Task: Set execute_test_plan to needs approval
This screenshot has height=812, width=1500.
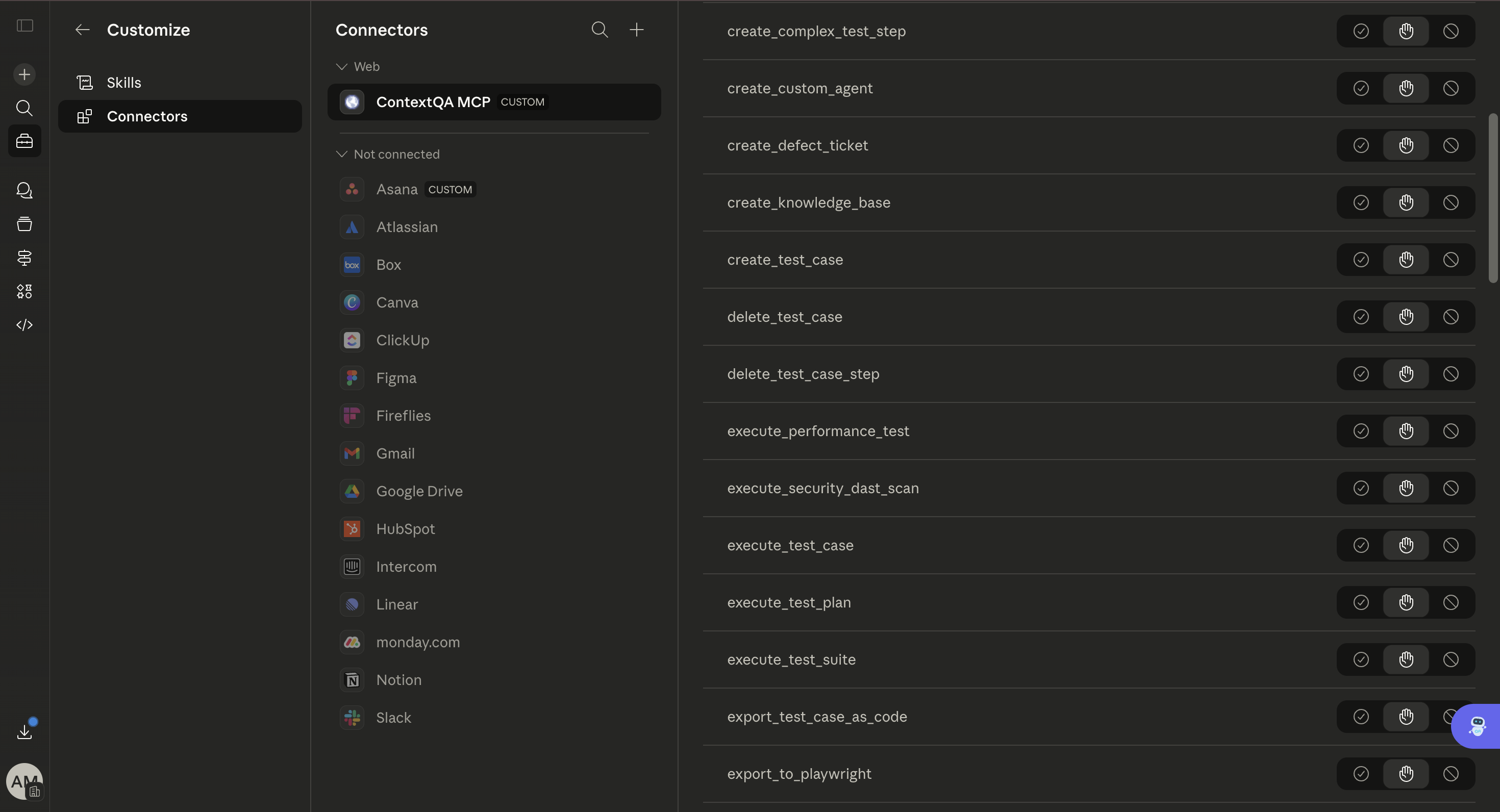Action: pos(1406,602)
